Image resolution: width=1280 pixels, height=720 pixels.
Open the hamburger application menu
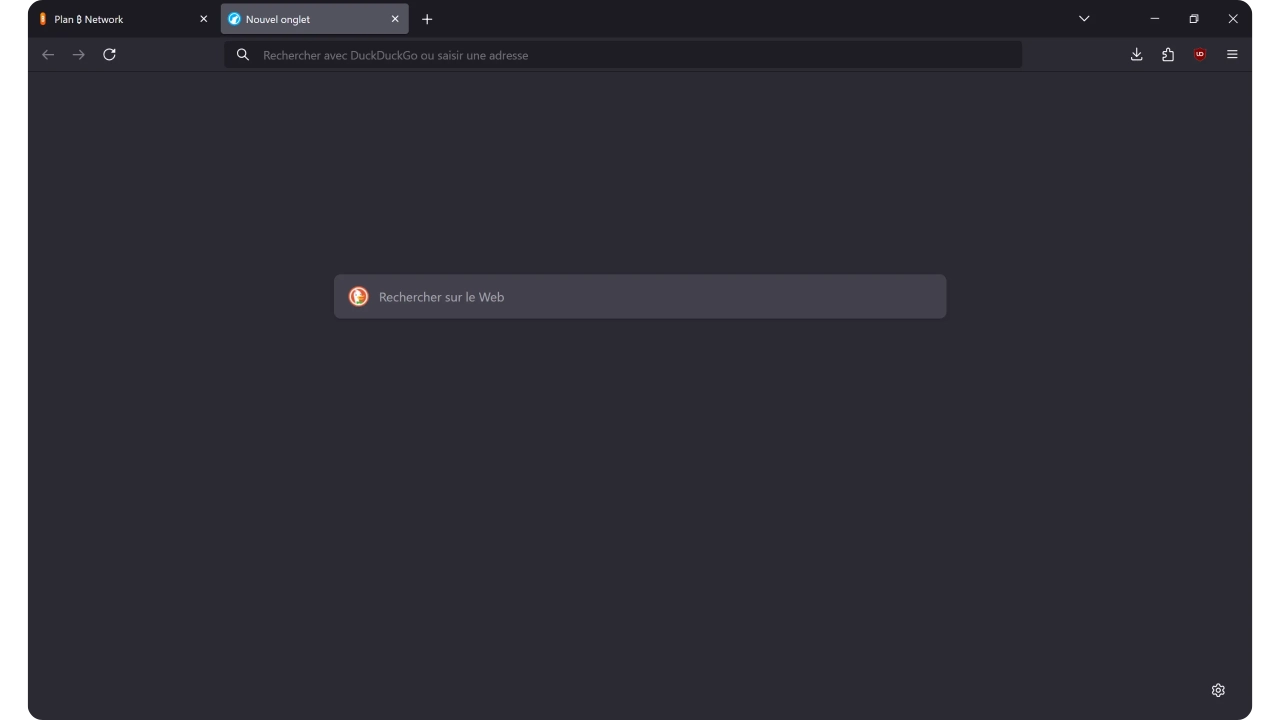1232,55
